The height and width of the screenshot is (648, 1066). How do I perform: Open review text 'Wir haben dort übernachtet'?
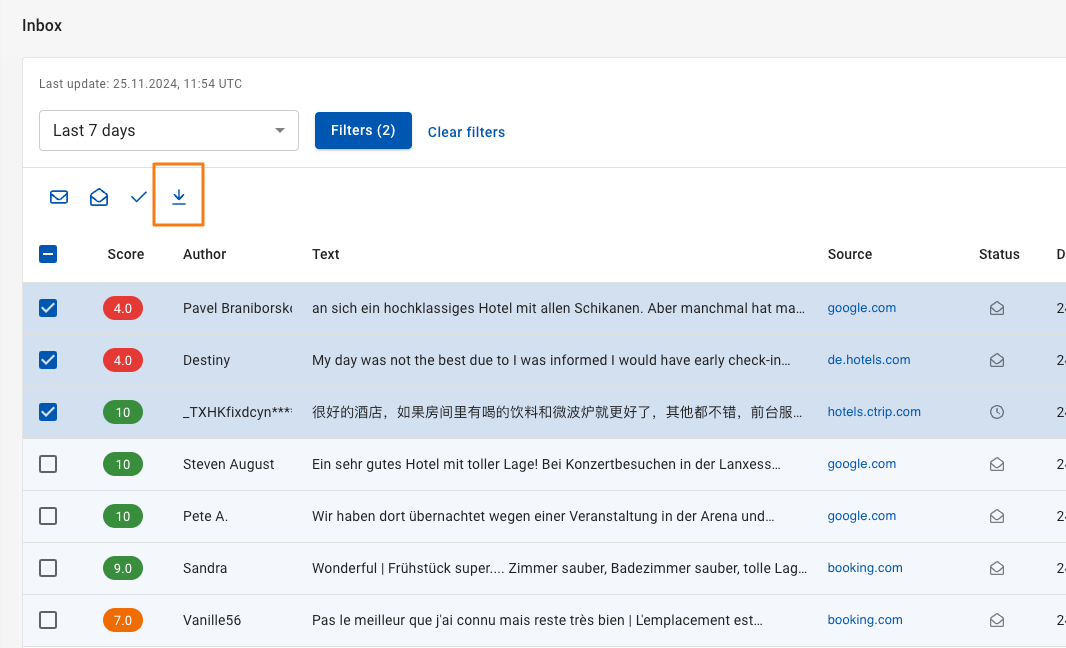[x=543, y=516]
